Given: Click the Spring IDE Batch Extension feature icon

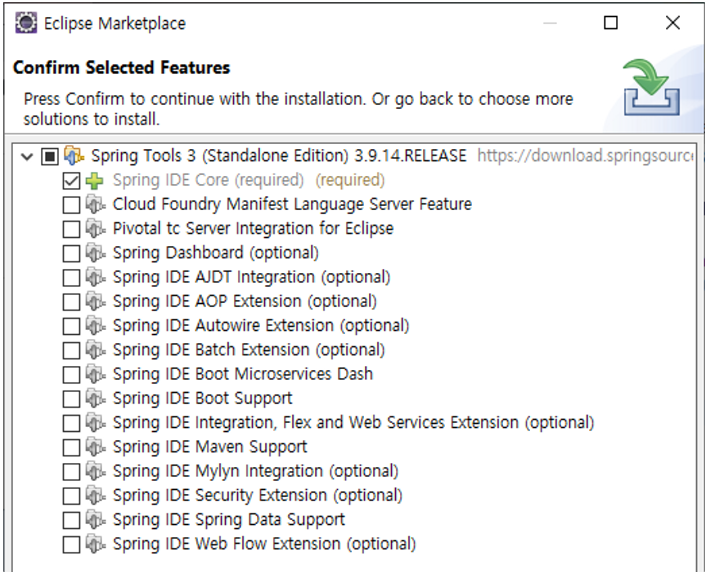Looking at the screenshot, I should [95, 350].
